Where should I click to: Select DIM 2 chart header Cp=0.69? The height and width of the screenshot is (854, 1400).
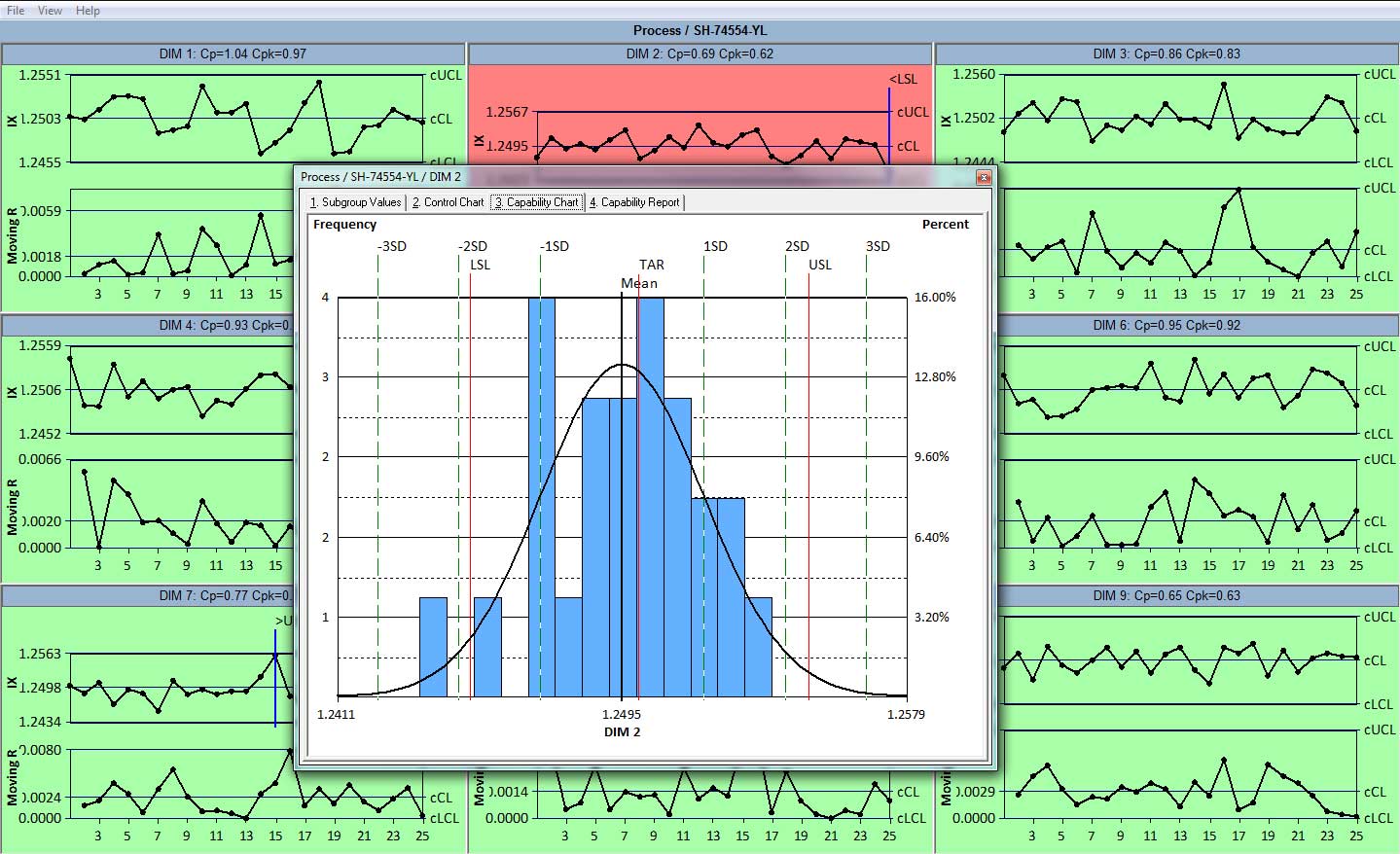pos(700,54)
